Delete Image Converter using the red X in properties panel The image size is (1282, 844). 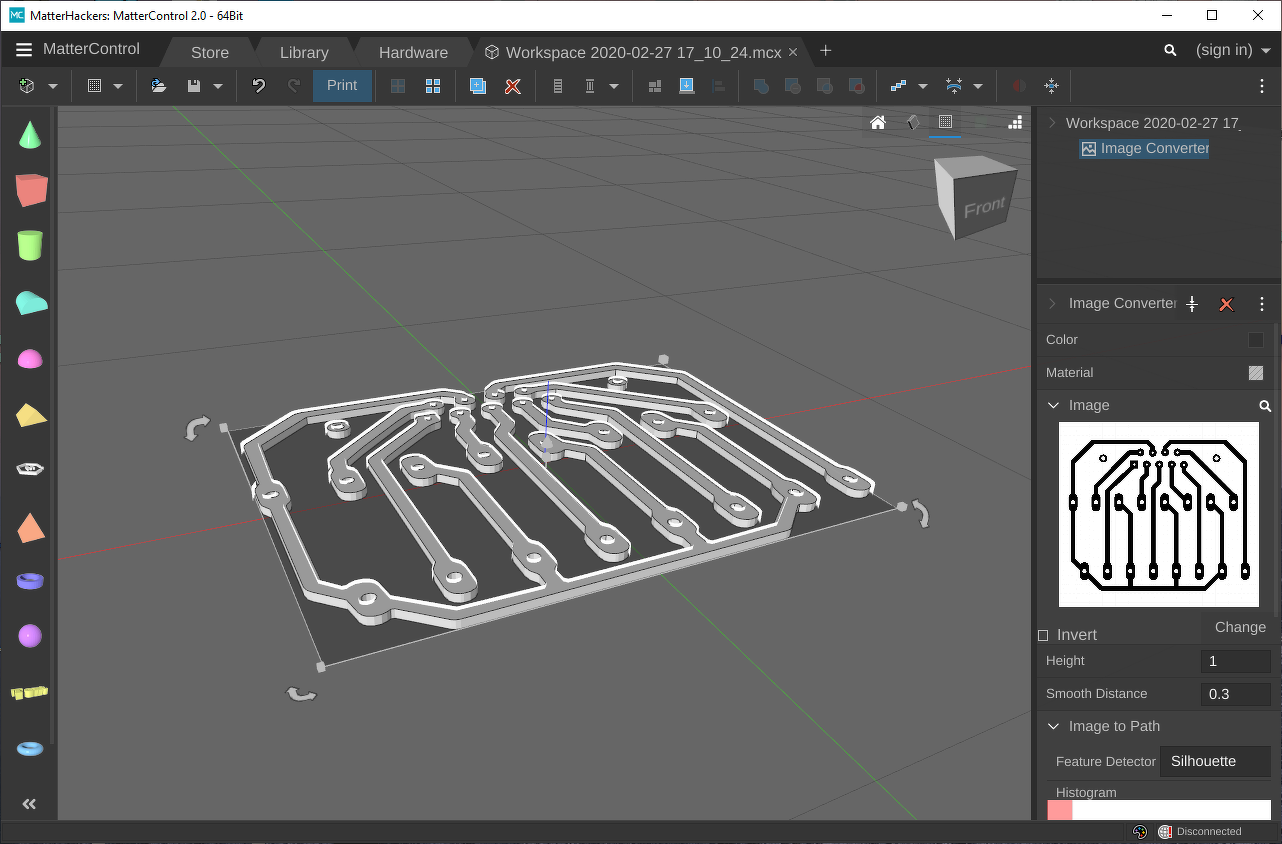1226,304
